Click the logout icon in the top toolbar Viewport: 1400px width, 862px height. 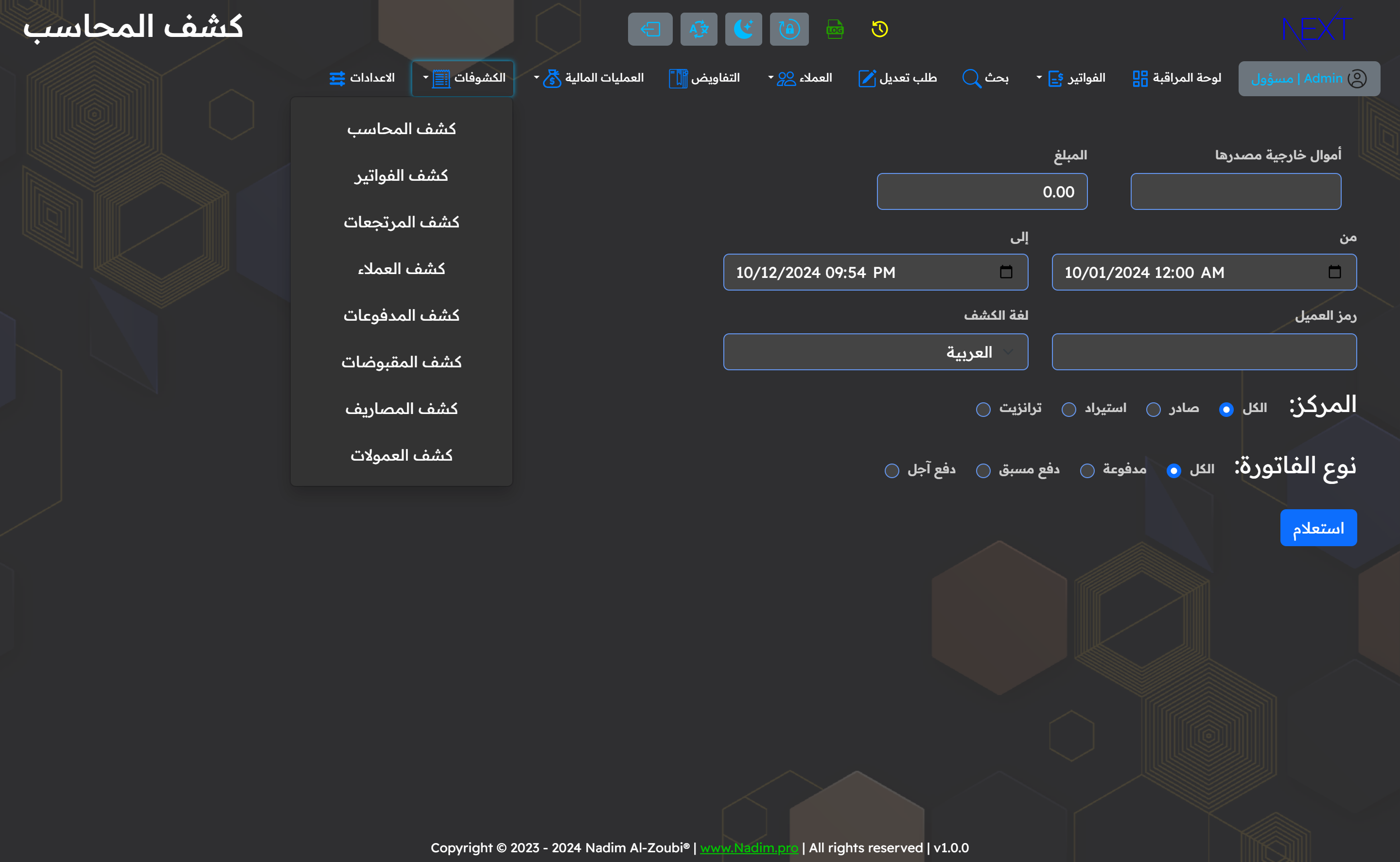point(649,29)
